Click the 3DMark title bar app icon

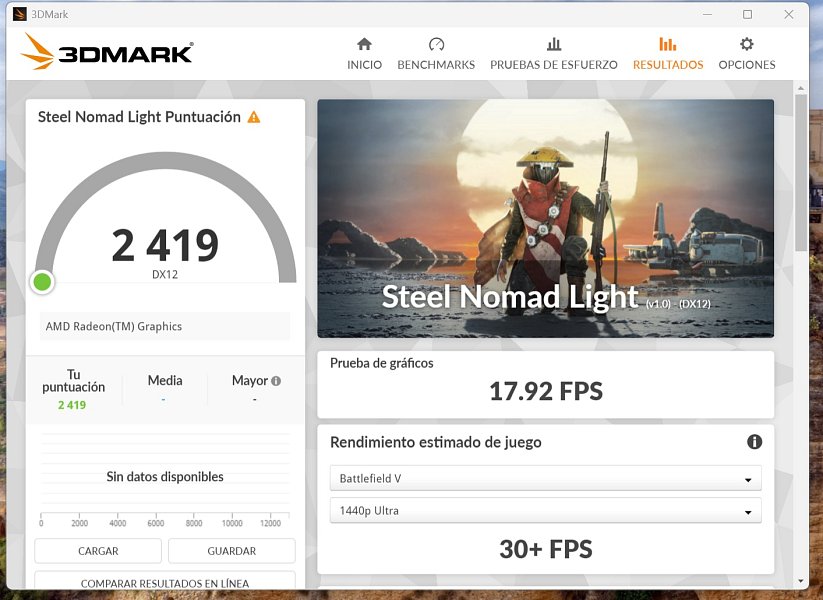pos(19,14)
